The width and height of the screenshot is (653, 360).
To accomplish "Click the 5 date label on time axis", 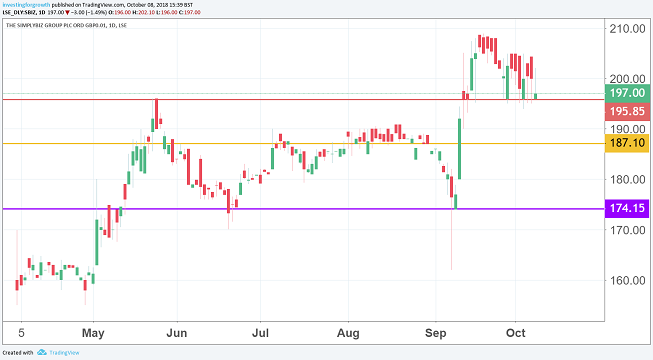I will point(21,333).
